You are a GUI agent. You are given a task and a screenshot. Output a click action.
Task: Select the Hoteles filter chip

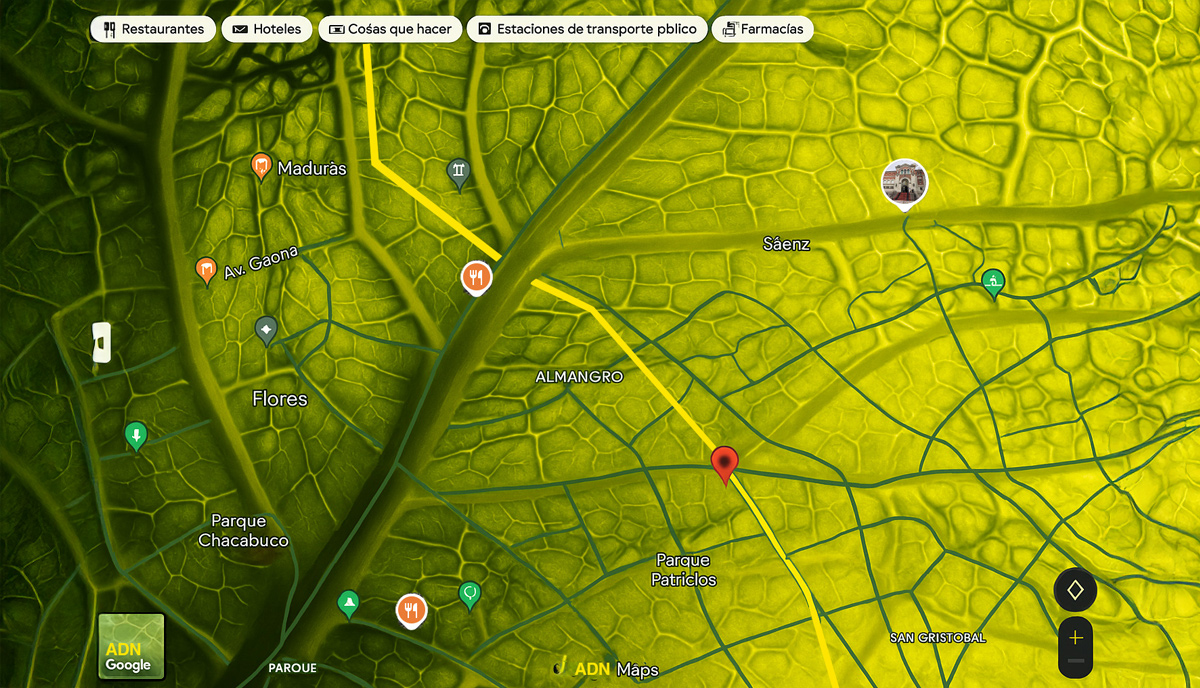click(x=266, y=29)
